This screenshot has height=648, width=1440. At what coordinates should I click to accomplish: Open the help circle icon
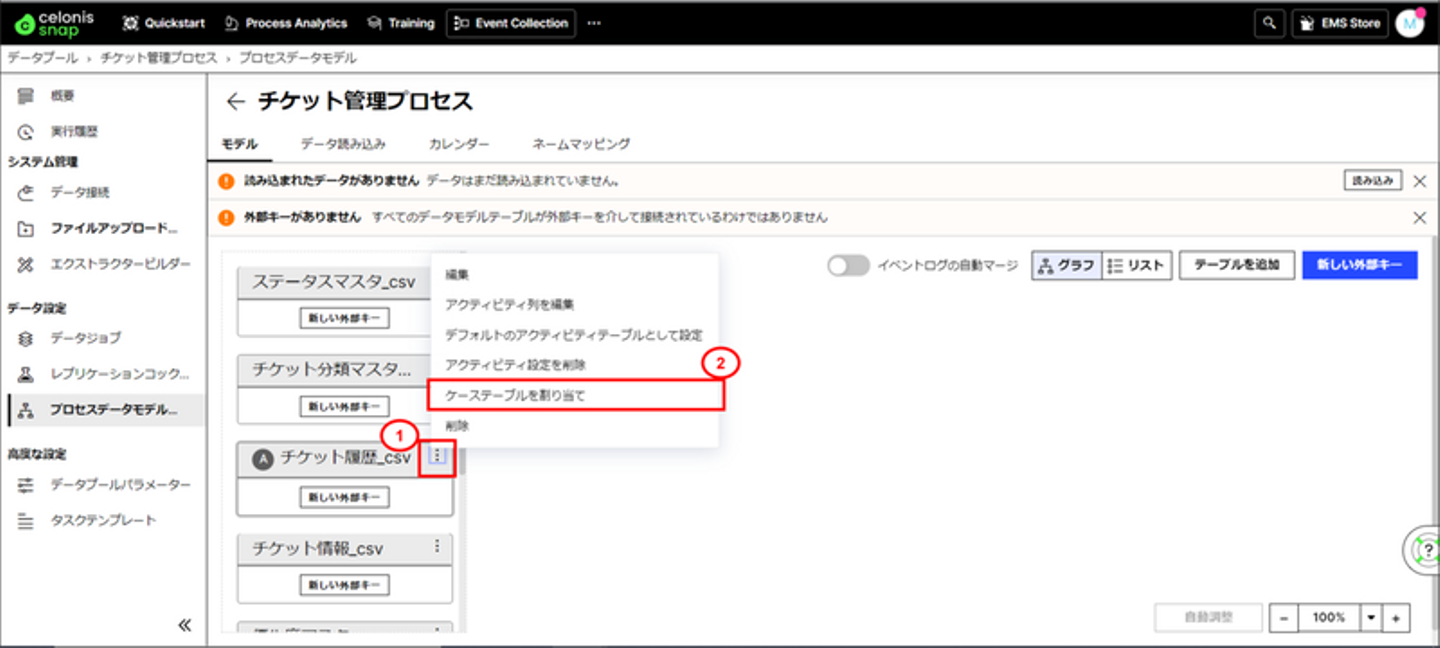[1424, 550]
